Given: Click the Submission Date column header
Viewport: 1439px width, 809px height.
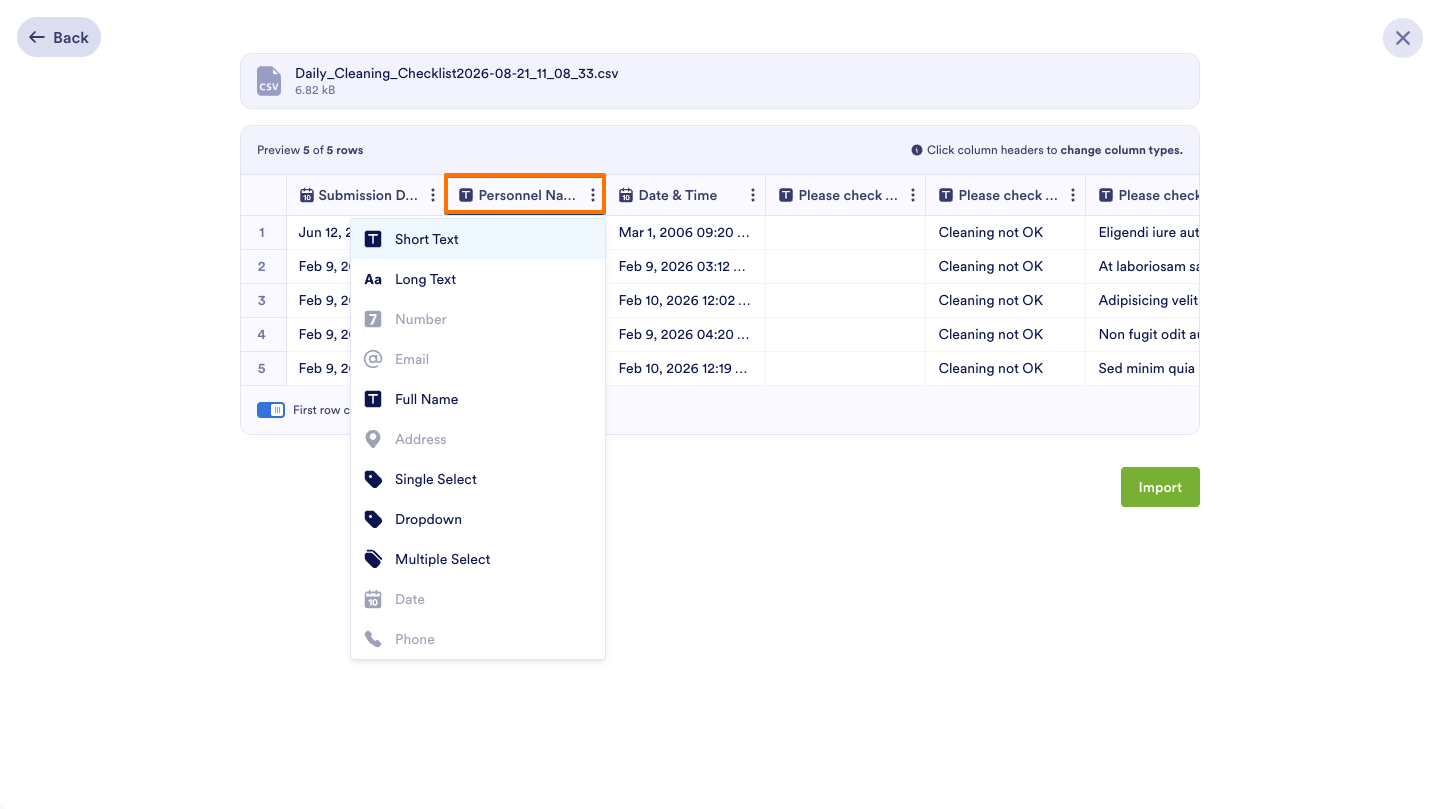Looking at the screenshot, I should [x=366, y=195].
